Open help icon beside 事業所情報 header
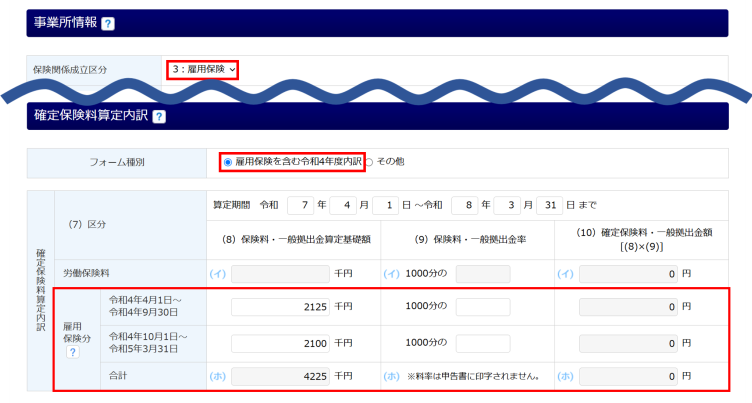 108,24
